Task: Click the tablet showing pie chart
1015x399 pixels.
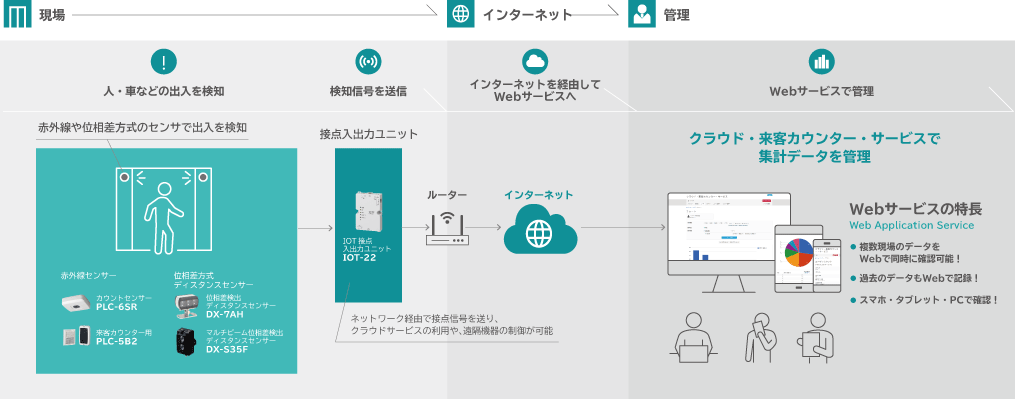Action: pos(798,258)
